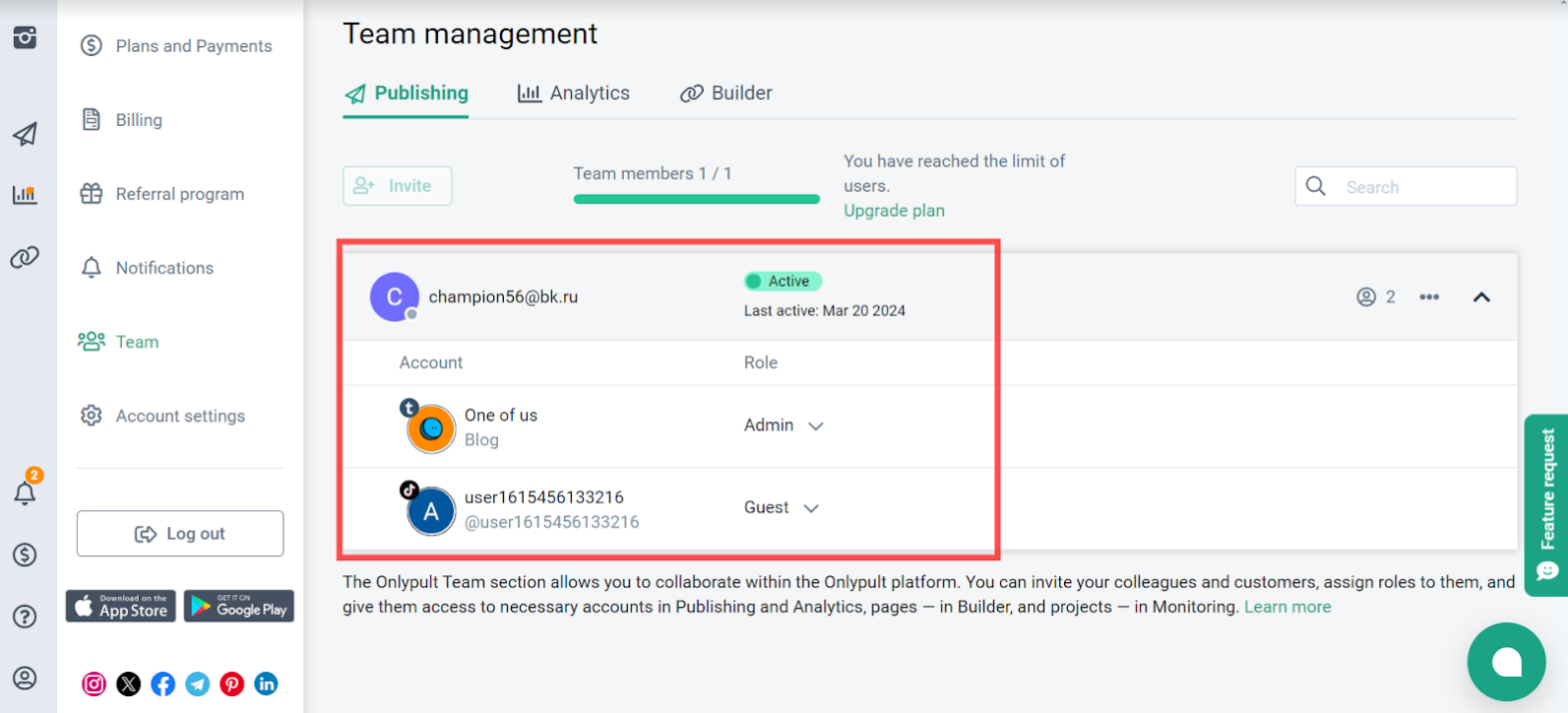Viewport: 1568px width, 713px height.
Task: Click the Log out button
Action: pos(180,533)
